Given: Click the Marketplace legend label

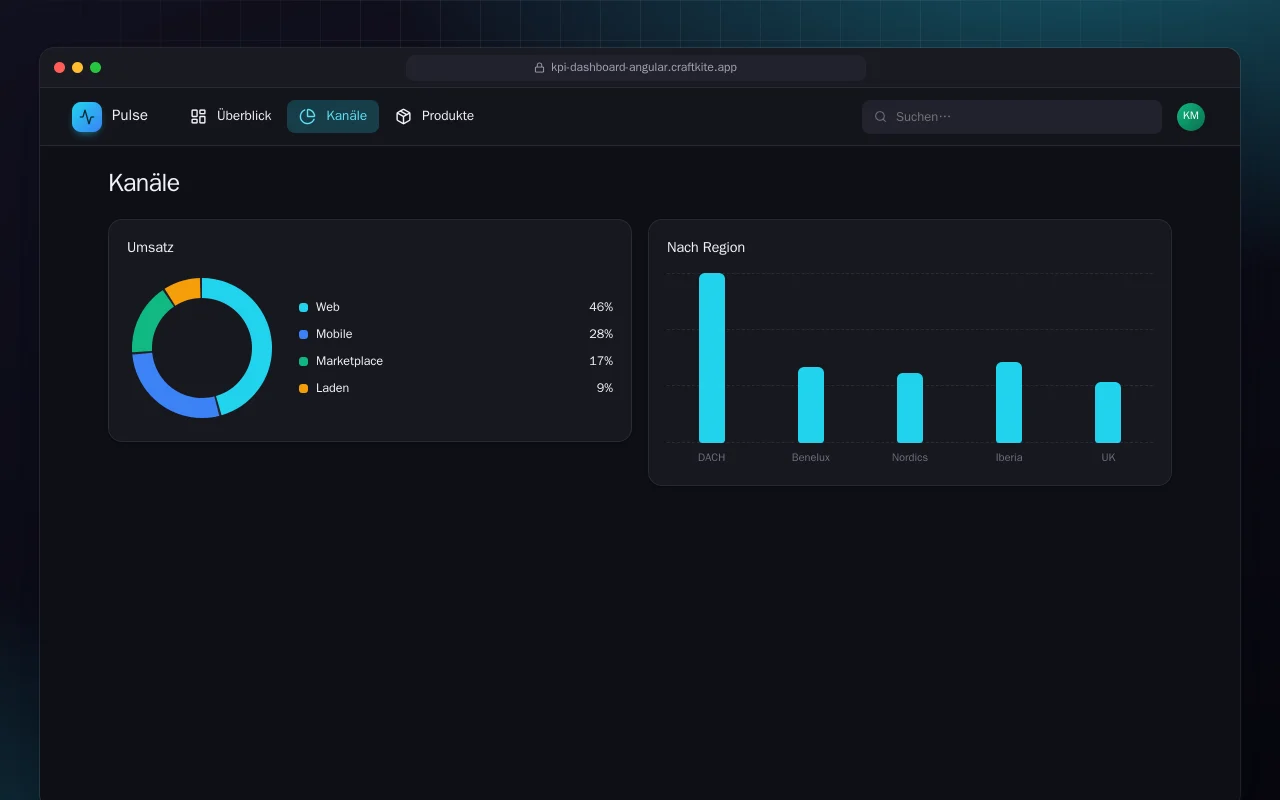Looking at the screenshot, I should tap(349, 361).
